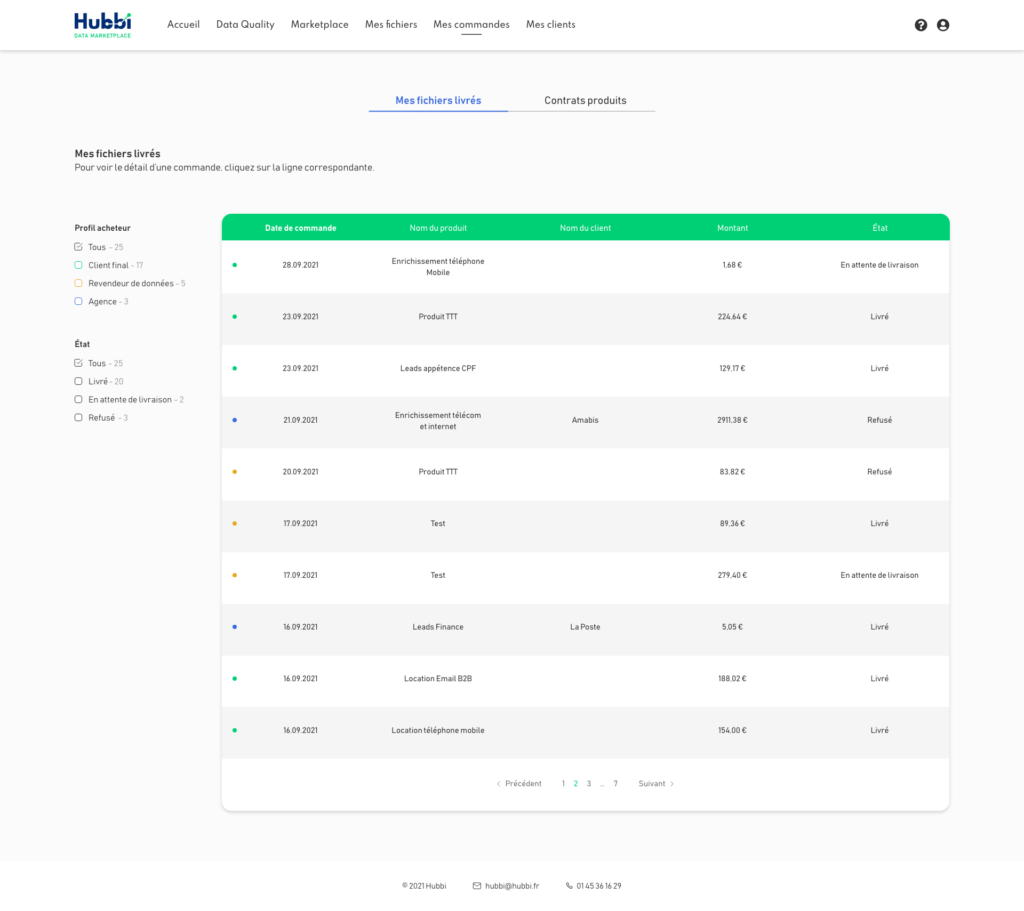1024x911 pixels.
Task: Click the date 28.09.2021
Action: click(300, 265)
